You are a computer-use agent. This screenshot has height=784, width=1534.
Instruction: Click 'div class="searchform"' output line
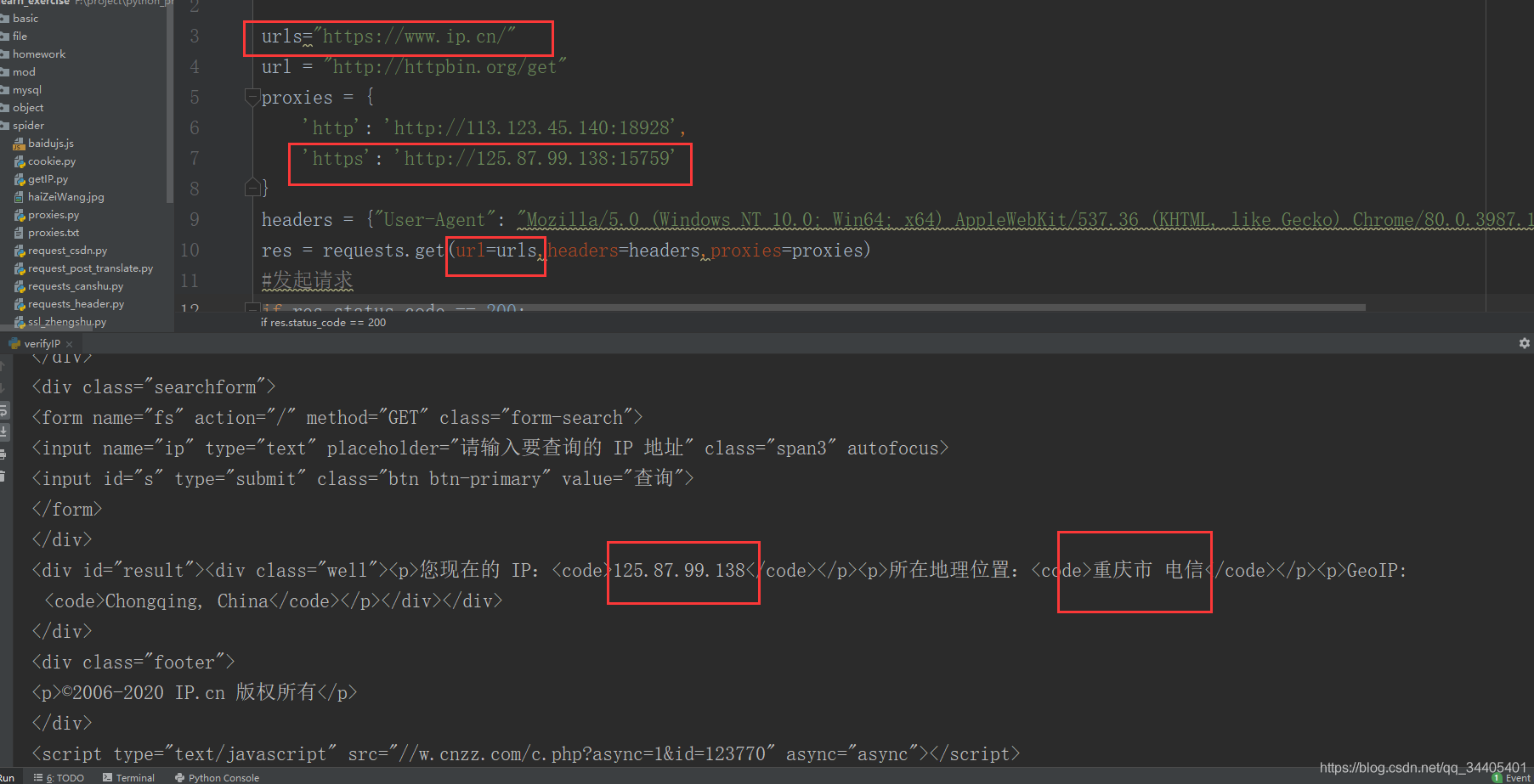point(154,386)
